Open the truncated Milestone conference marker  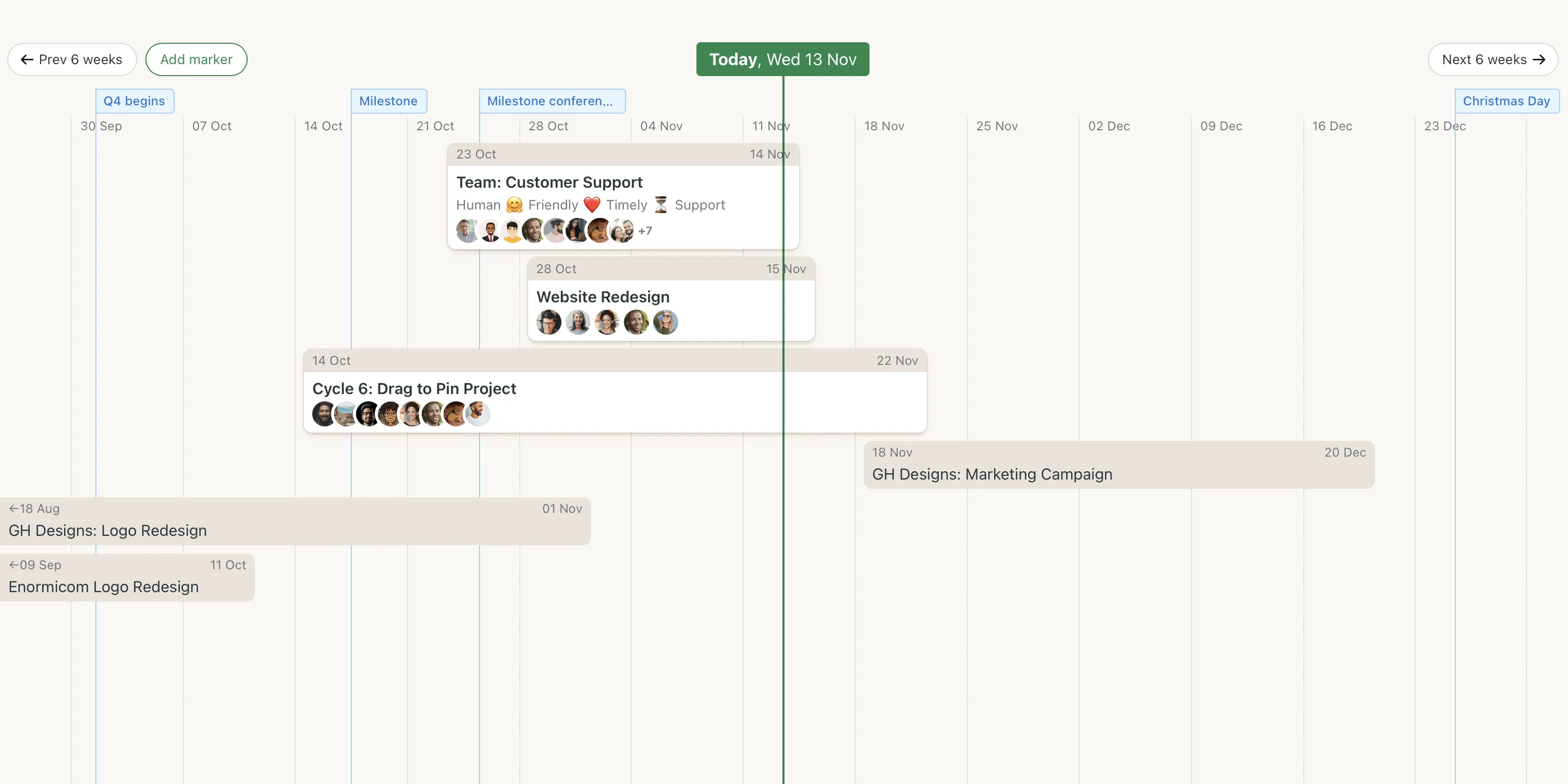pyautogui.click(x=552, y=101)
